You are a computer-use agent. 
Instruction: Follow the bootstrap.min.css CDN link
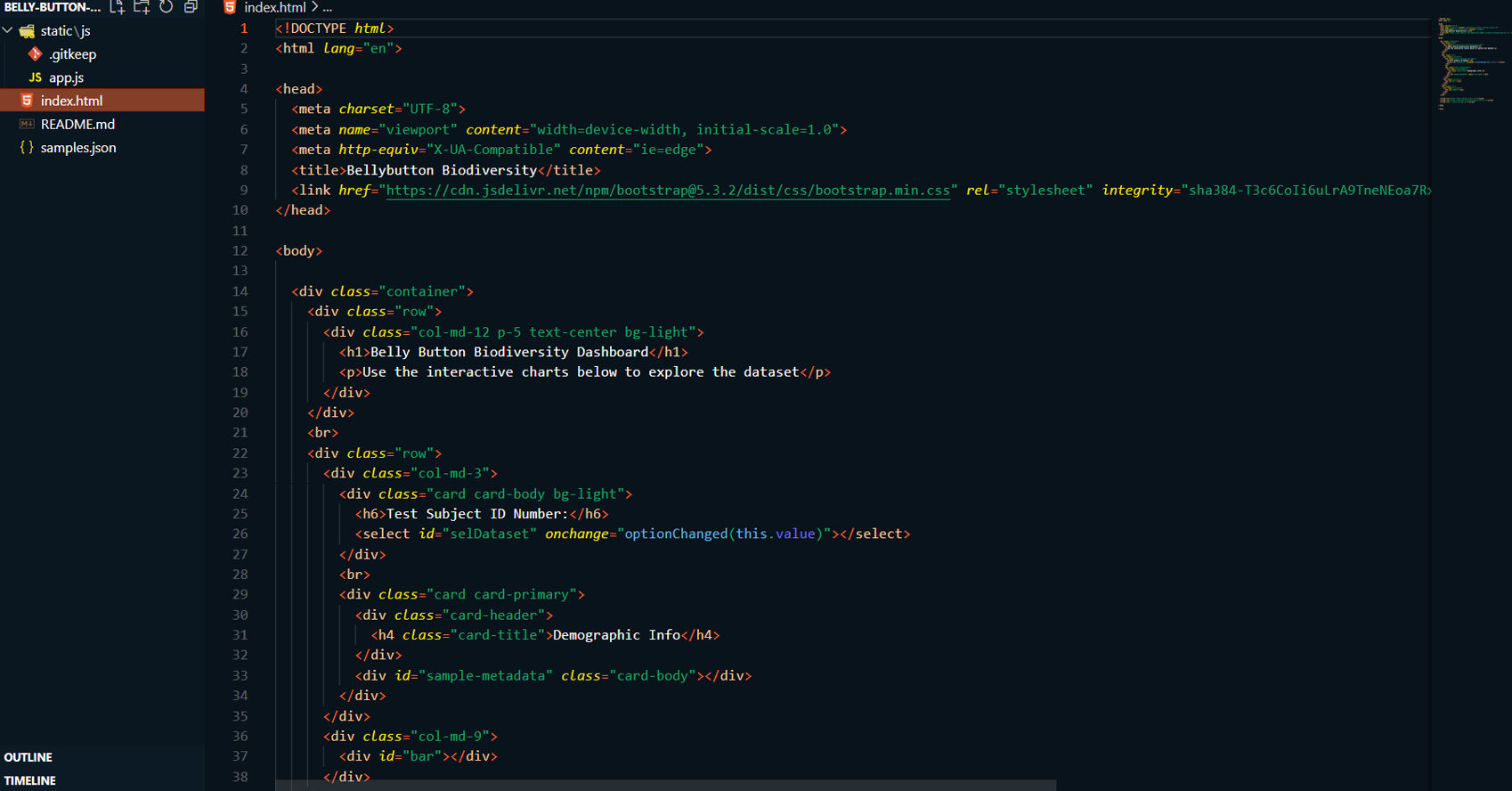click(667, 191)
